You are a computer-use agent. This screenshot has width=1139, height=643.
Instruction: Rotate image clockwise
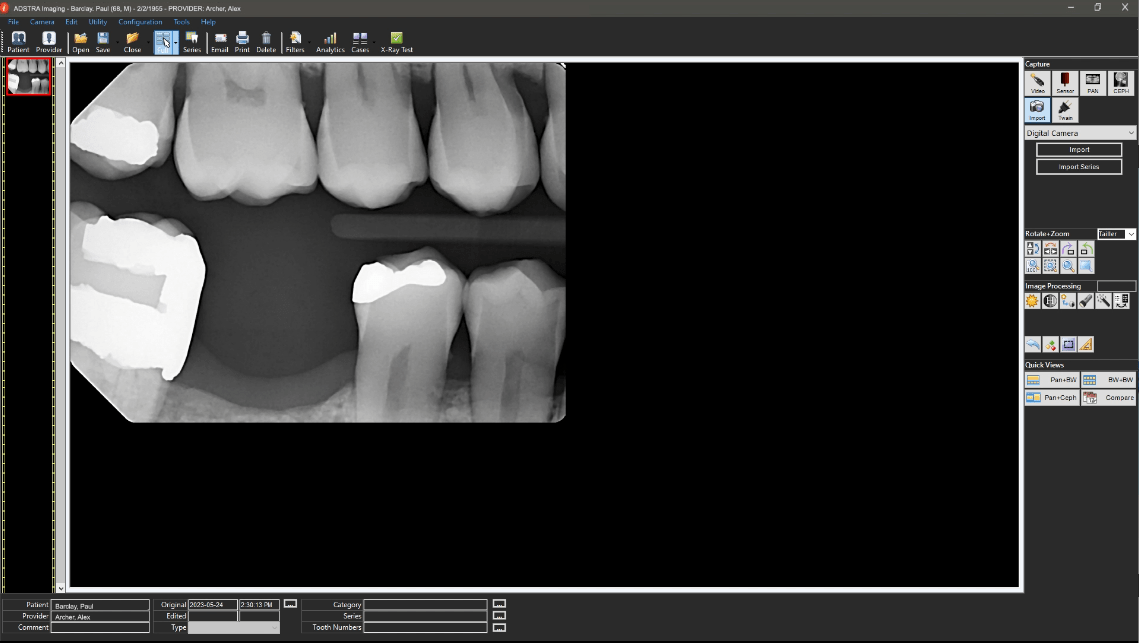(x=1068, y=249)
